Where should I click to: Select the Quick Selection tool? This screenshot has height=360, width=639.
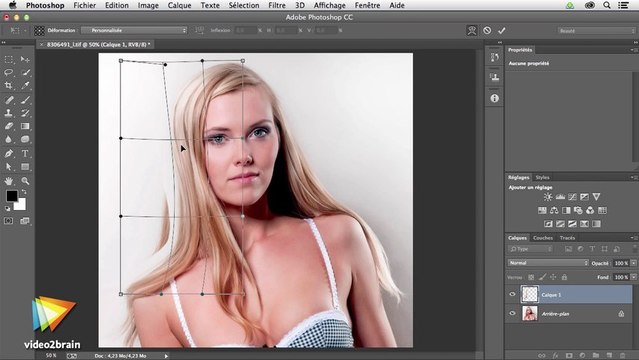pos(25,73)
